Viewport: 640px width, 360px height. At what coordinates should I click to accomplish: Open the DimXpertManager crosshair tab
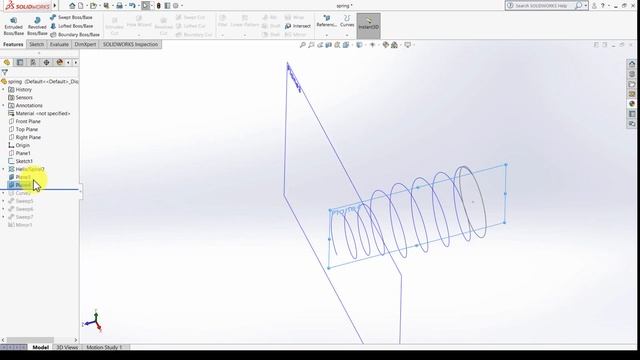[46, 62]
